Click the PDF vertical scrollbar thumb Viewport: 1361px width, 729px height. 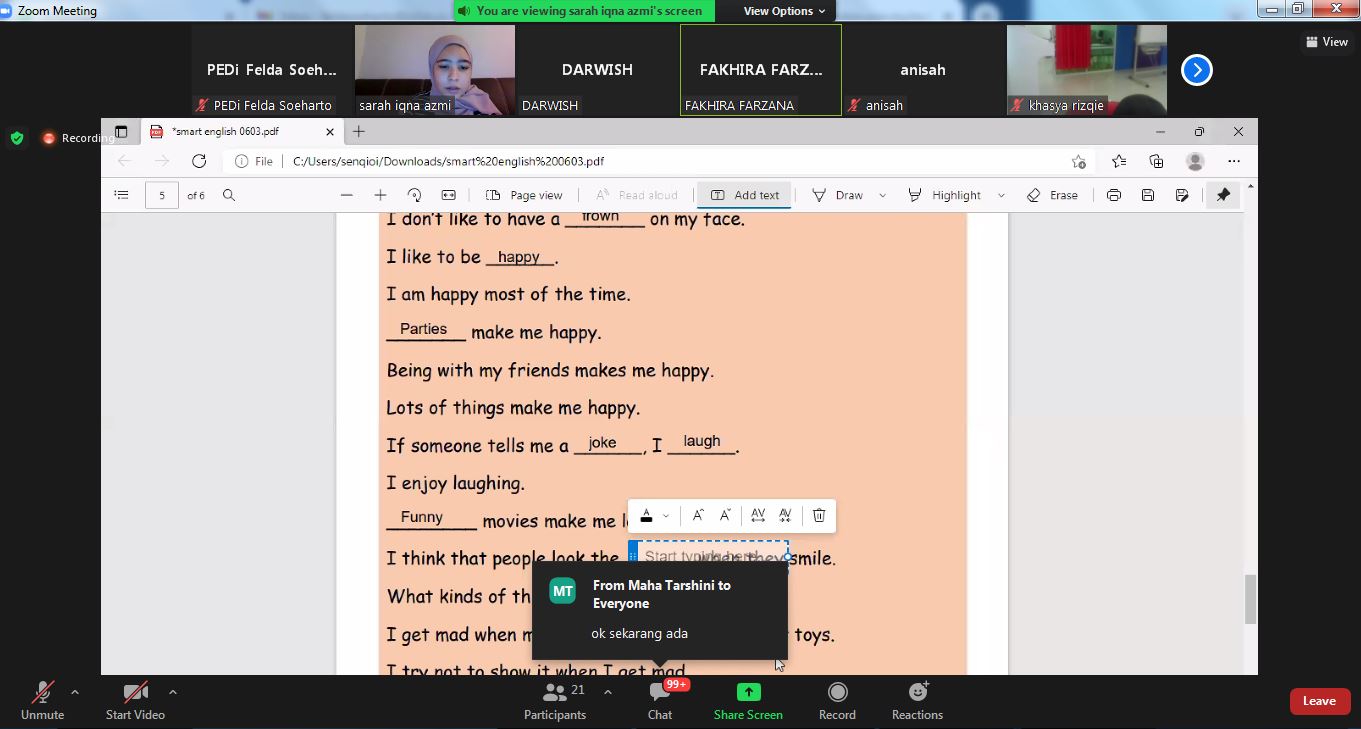[1250, 600]
